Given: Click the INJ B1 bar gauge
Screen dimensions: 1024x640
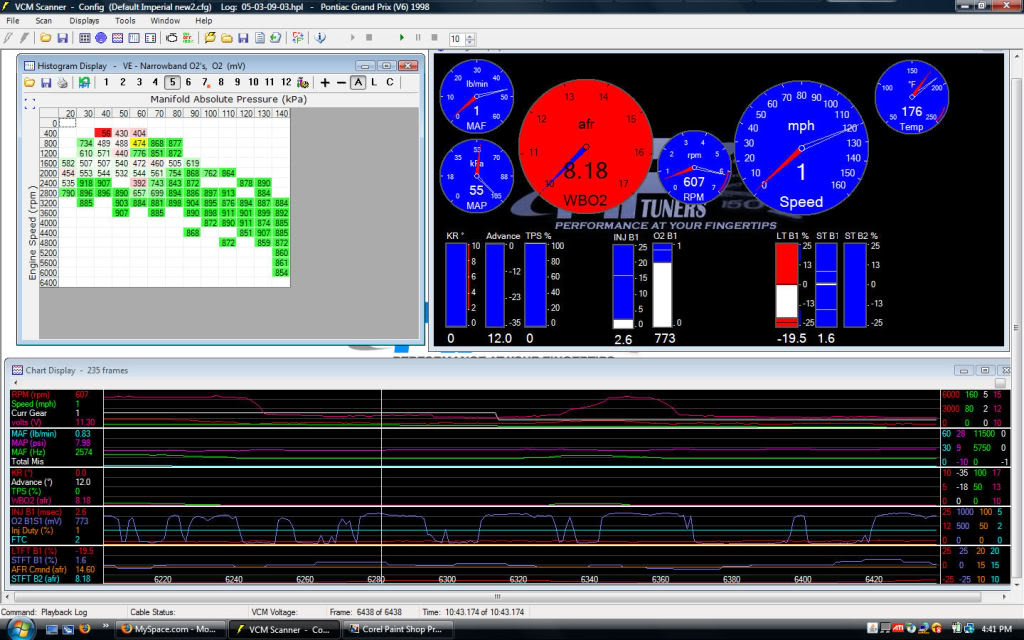Looking at the screenshot, I should tap(623, 285).
